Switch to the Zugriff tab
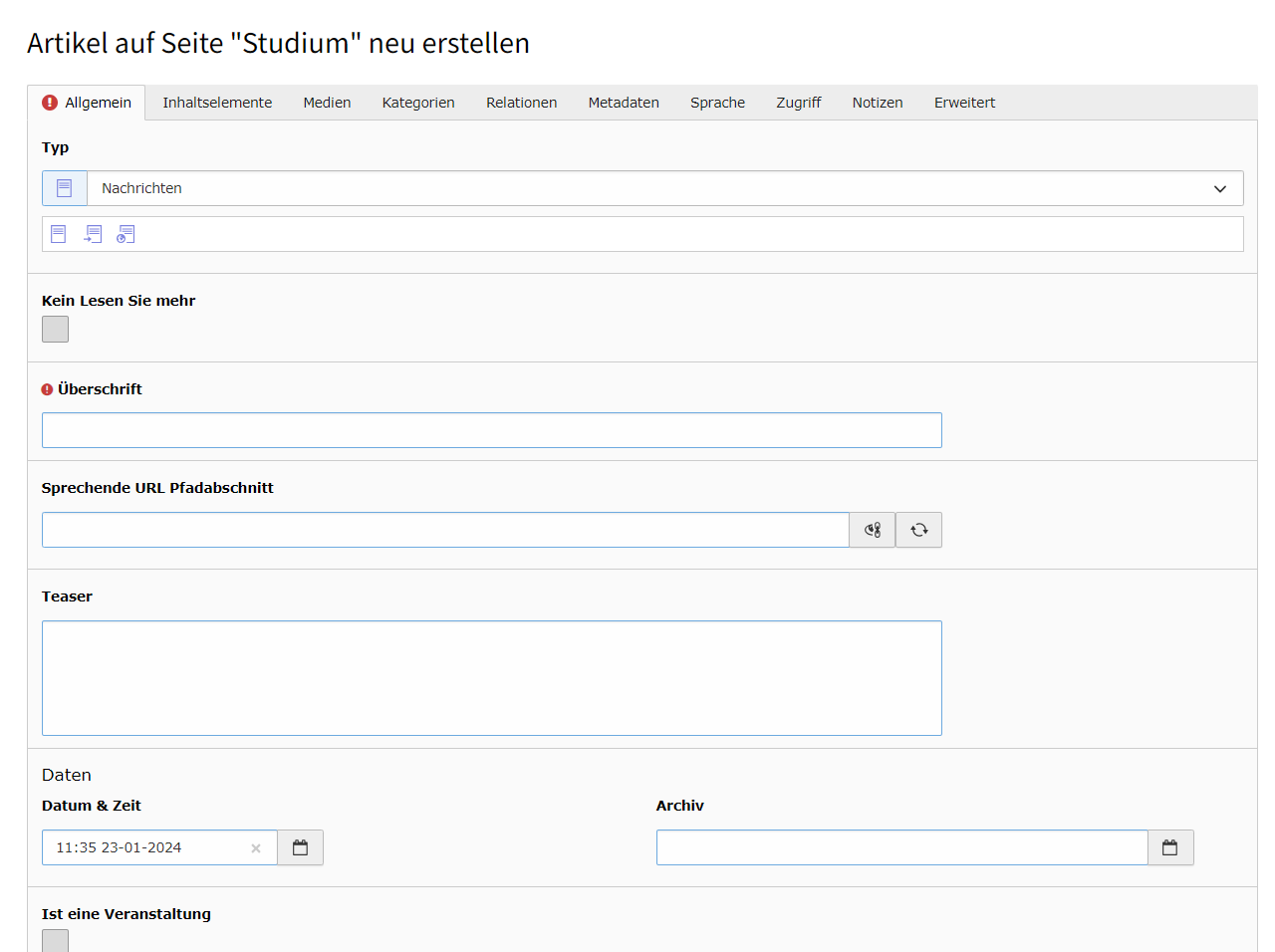 (x=799, y=103)
